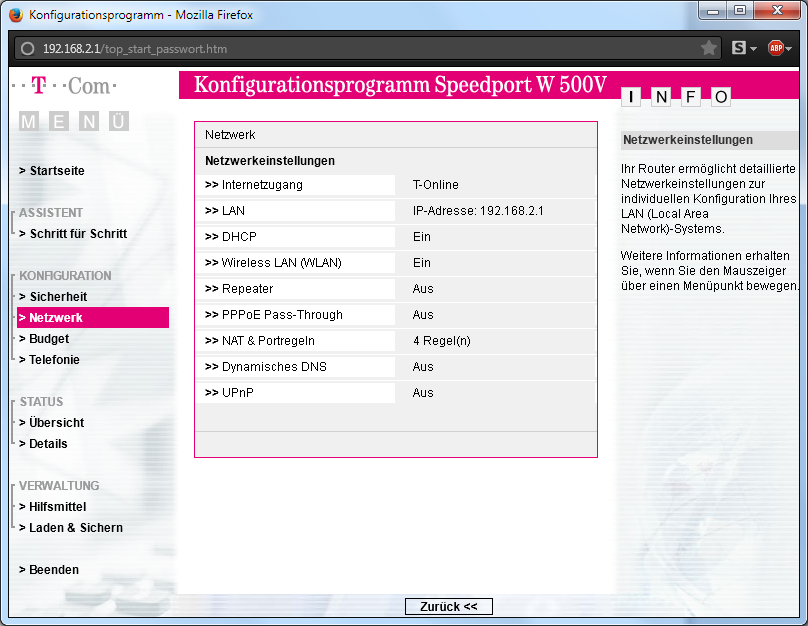The image size is (808, 626).
Task: Maximize the Firefox window
Action: click(x=740, y=10)
